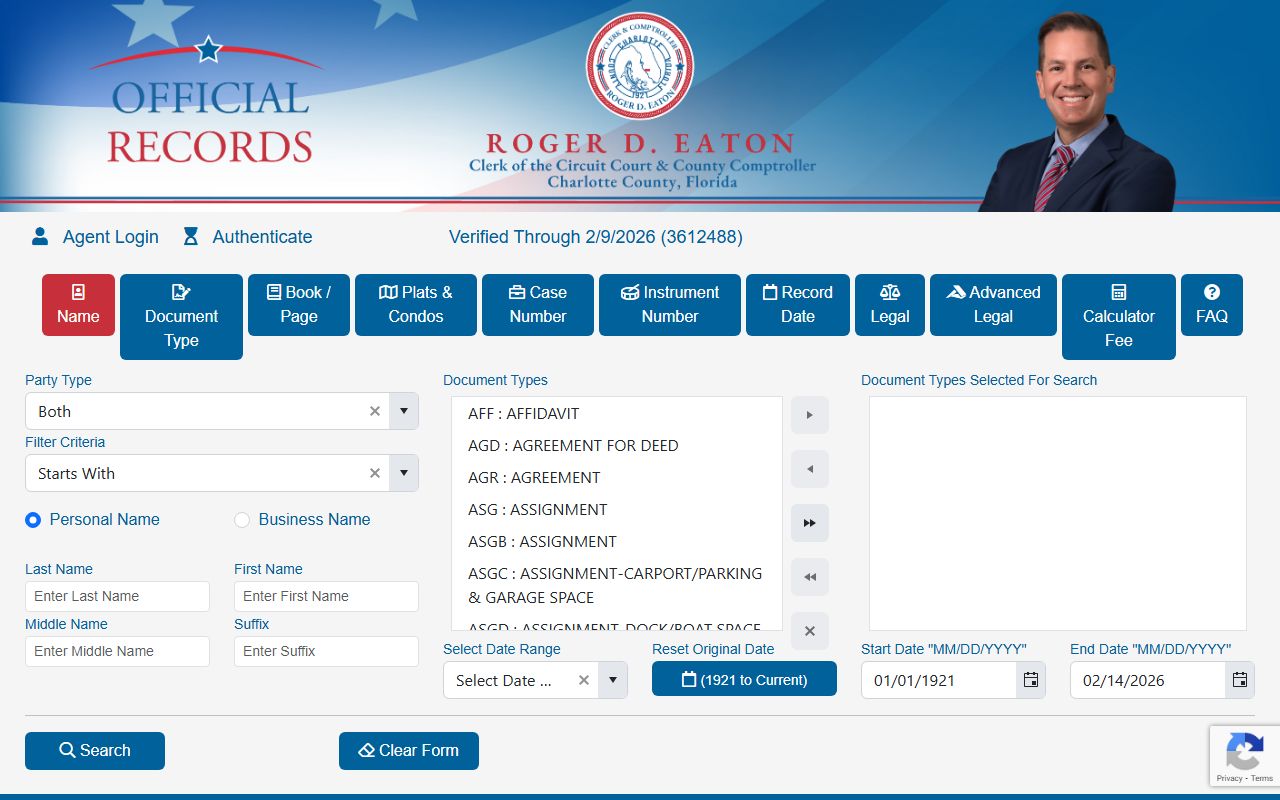
Task: Select the Business Name radio button
Action: (x=242, y=520)
